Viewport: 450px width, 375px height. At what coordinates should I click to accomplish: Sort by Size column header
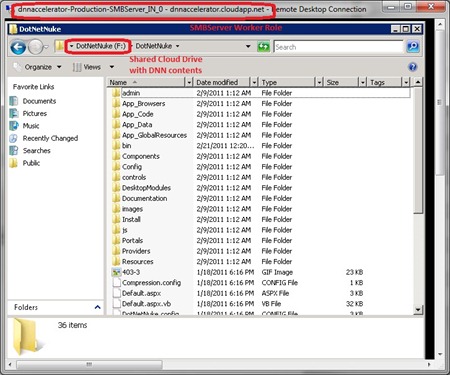click(341, 82)
